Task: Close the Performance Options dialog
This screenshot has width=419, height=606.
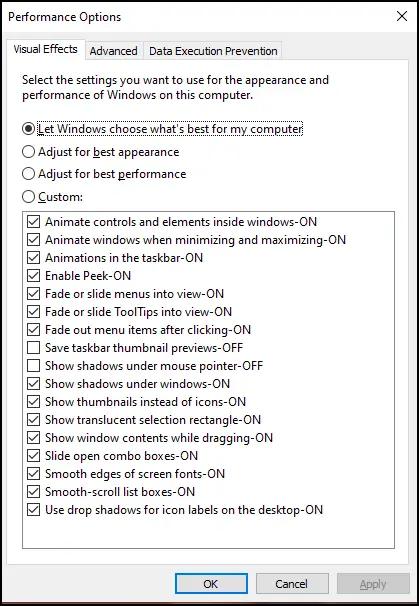Action: (x=402, y=17)
